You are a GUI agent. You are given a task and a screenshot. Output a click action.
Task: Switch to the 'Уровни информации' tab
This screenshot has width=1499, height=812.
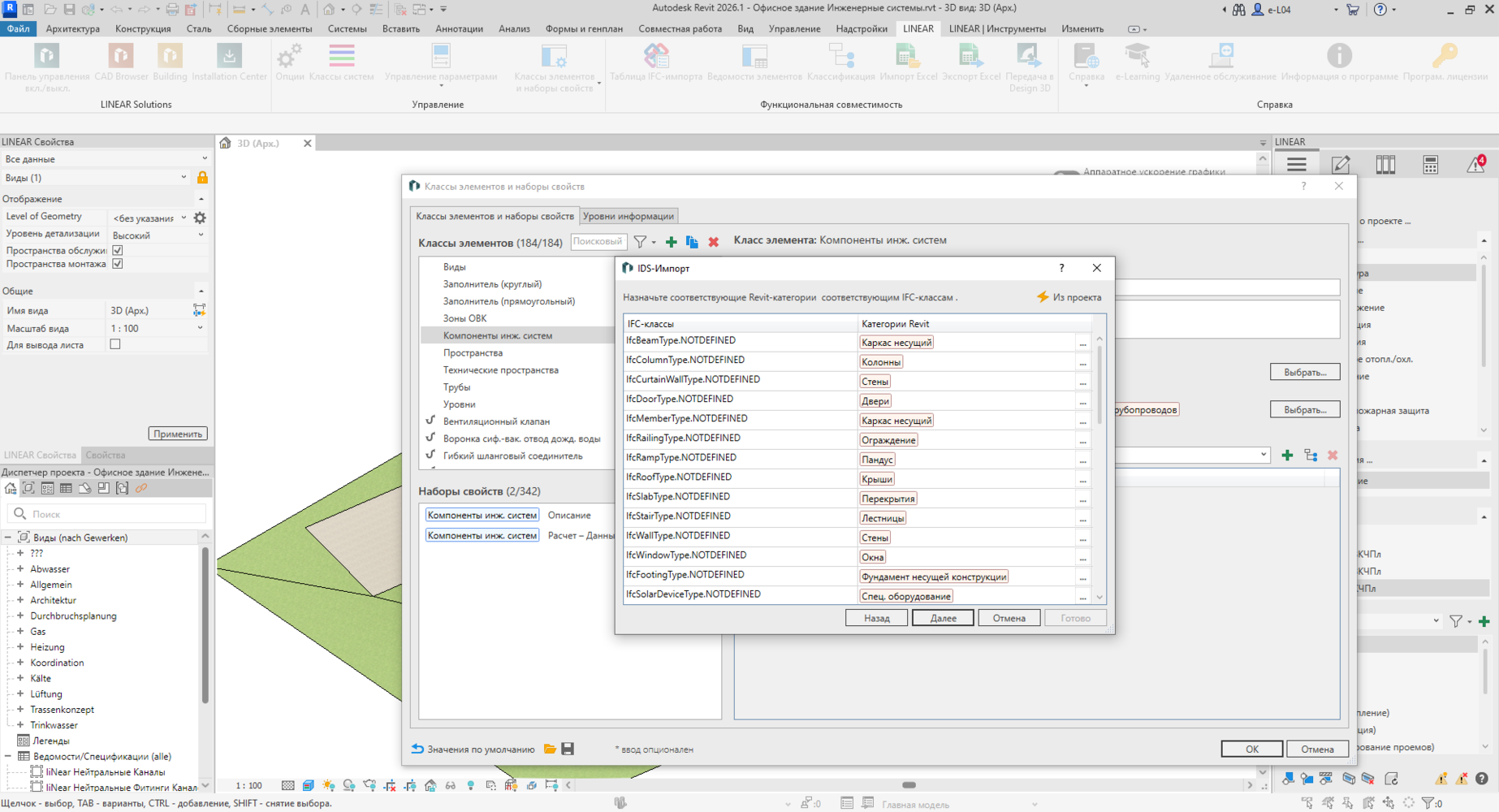628,216
